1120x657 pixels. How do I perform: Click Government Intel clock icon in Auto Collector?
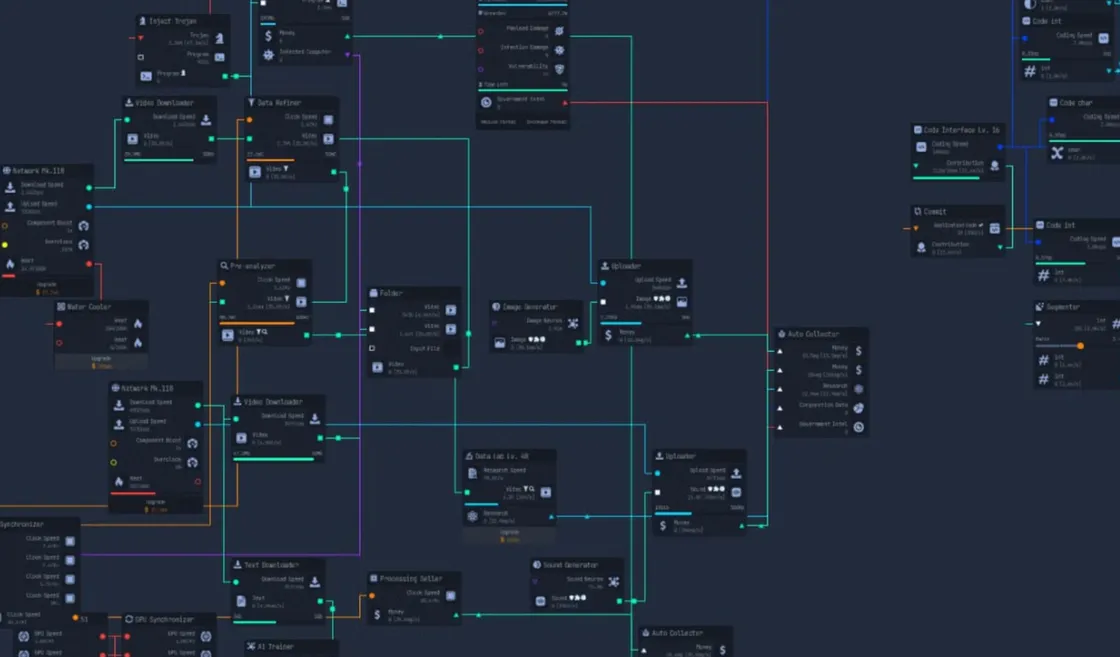(858, 427)
